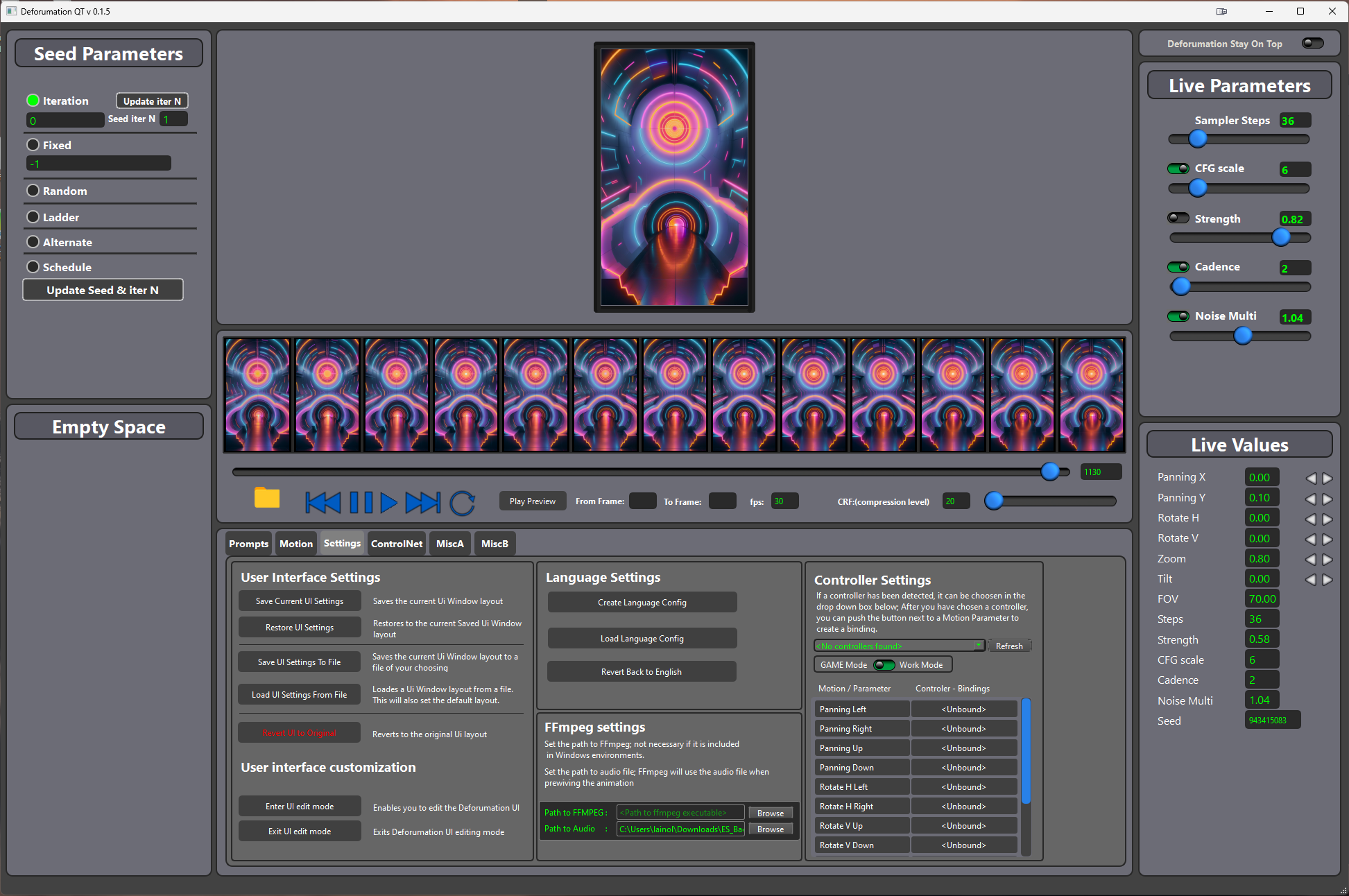Open the Motion tab
The width and height of the screenshot is (1349, 896).
pyautogui.click(x=296, y=544)
